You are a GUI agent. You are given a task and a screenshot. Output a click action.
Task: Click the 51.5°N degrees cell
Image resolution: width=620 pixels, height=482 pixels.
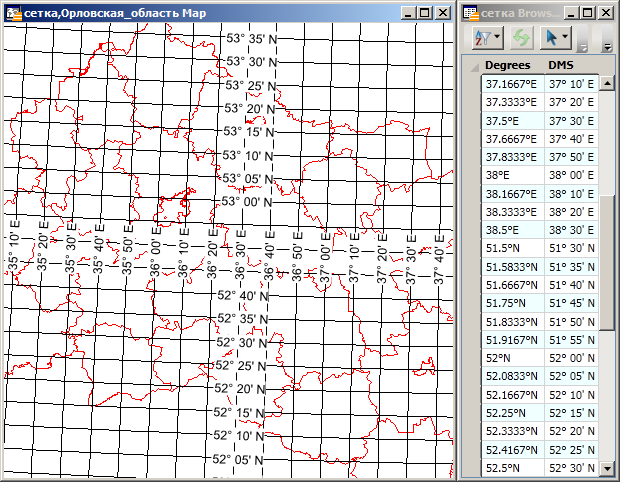[x=513, y=247]
